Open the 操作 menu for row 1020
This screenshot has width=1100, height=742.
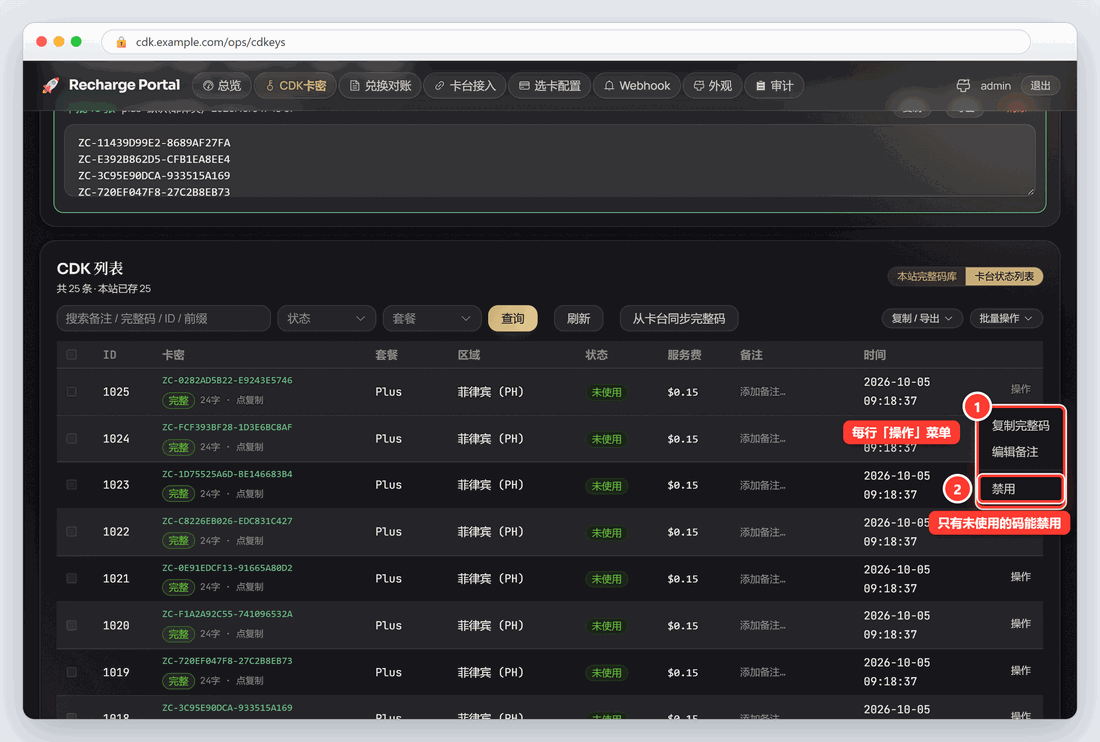pyautogui.click(x=1021, y=623)
